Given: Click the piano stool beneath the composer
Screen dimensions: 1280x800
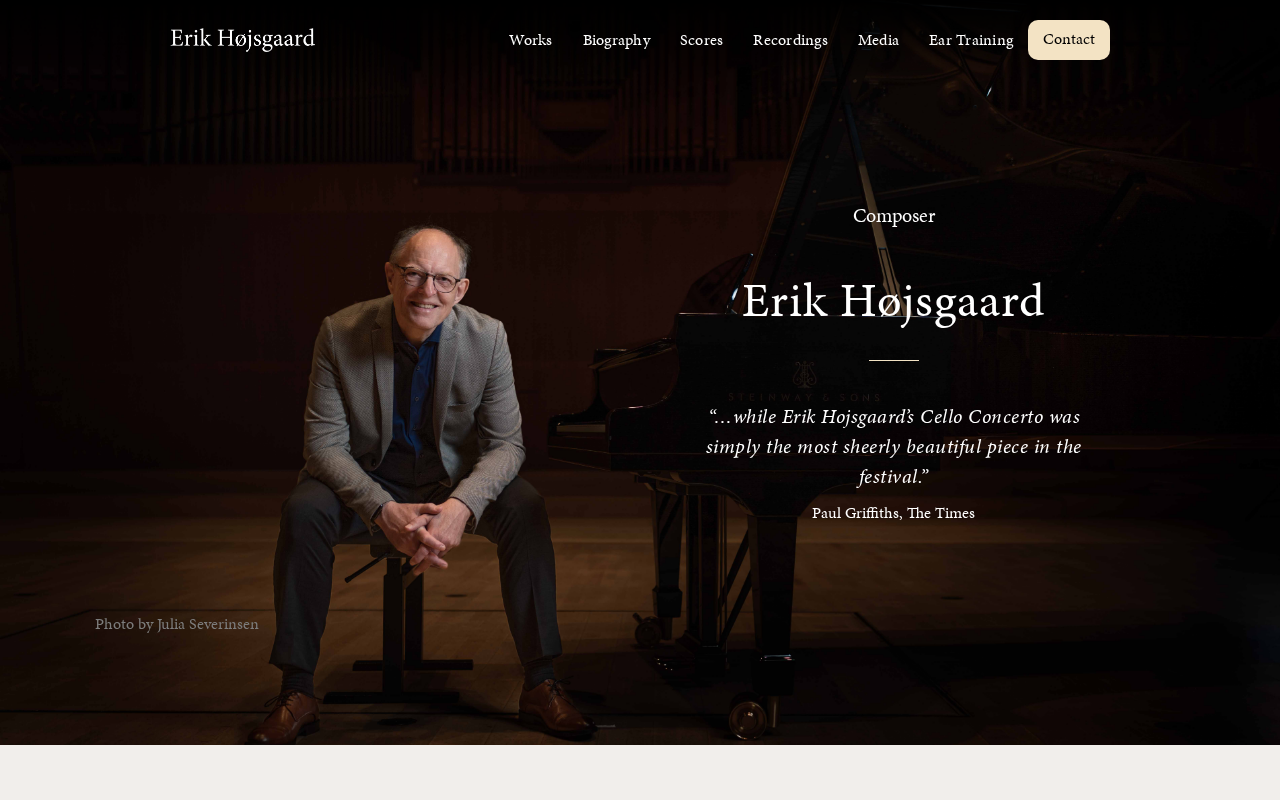Looking at the screenshot, I should click(x=384, y=620).
